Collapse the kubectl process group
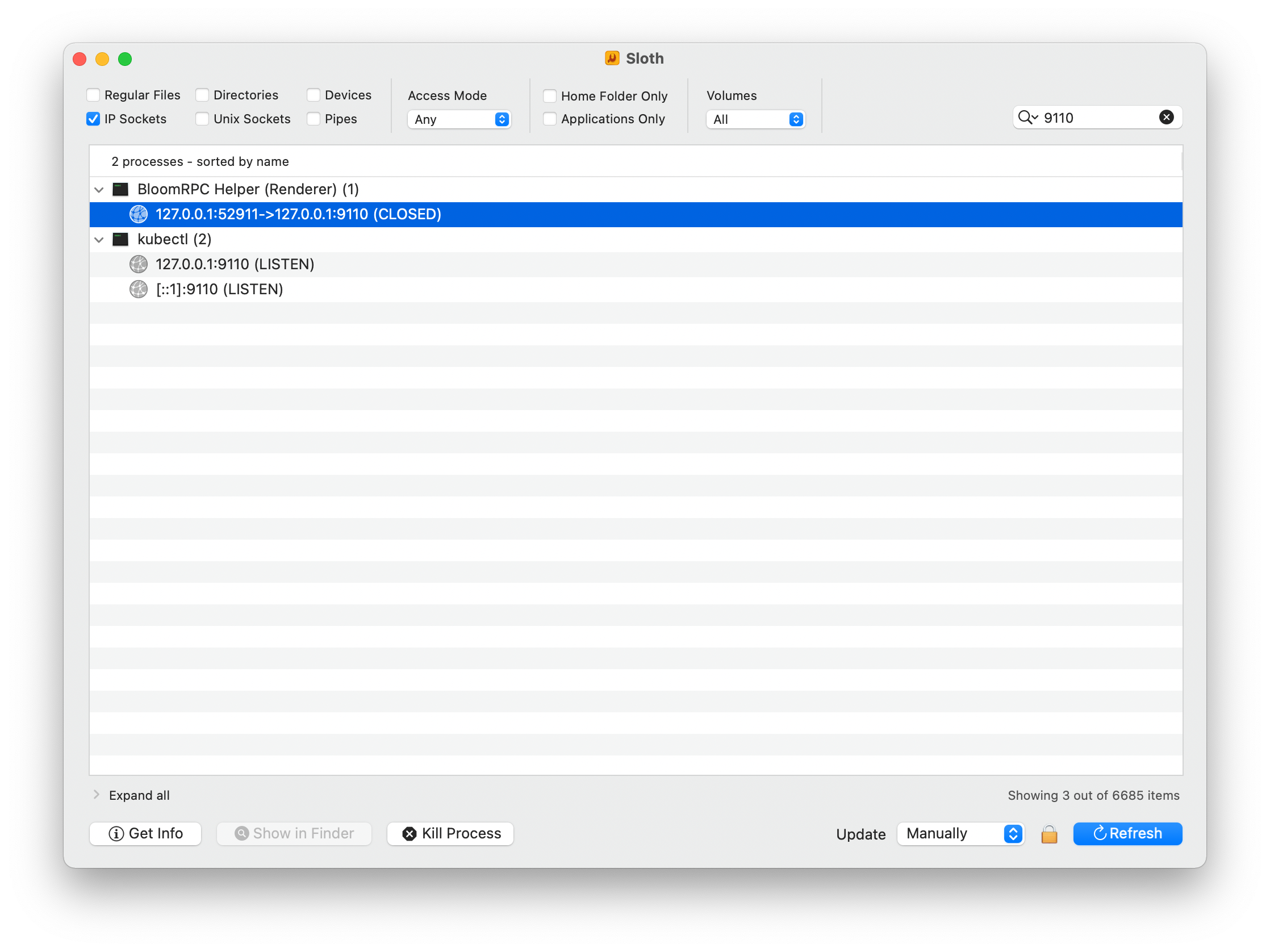 coord(99,240)
